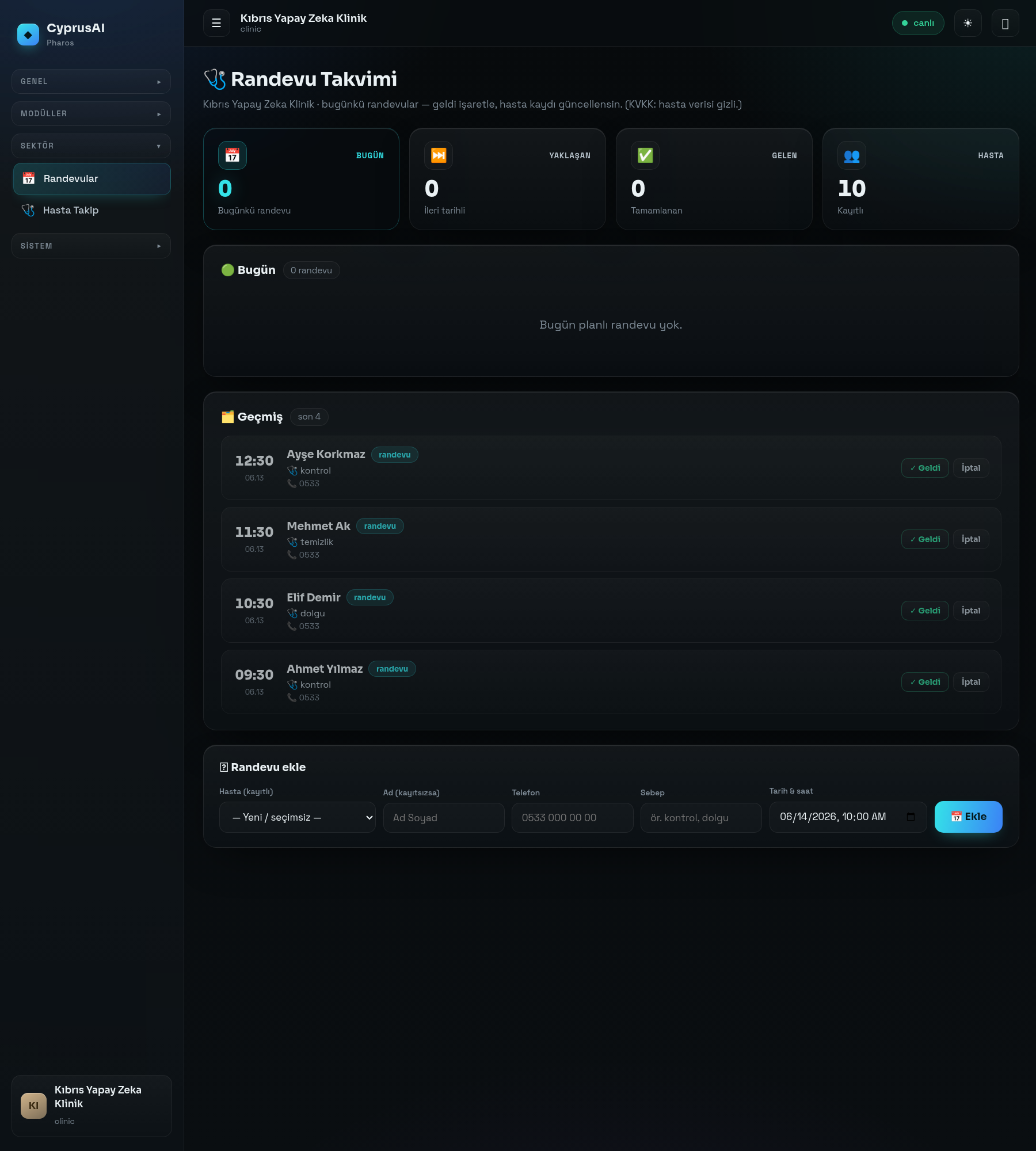This screenshot has width=1036, height=1151.
Task: Click stethoscope icon beside 'dolgu'
Action: point(292,613)
